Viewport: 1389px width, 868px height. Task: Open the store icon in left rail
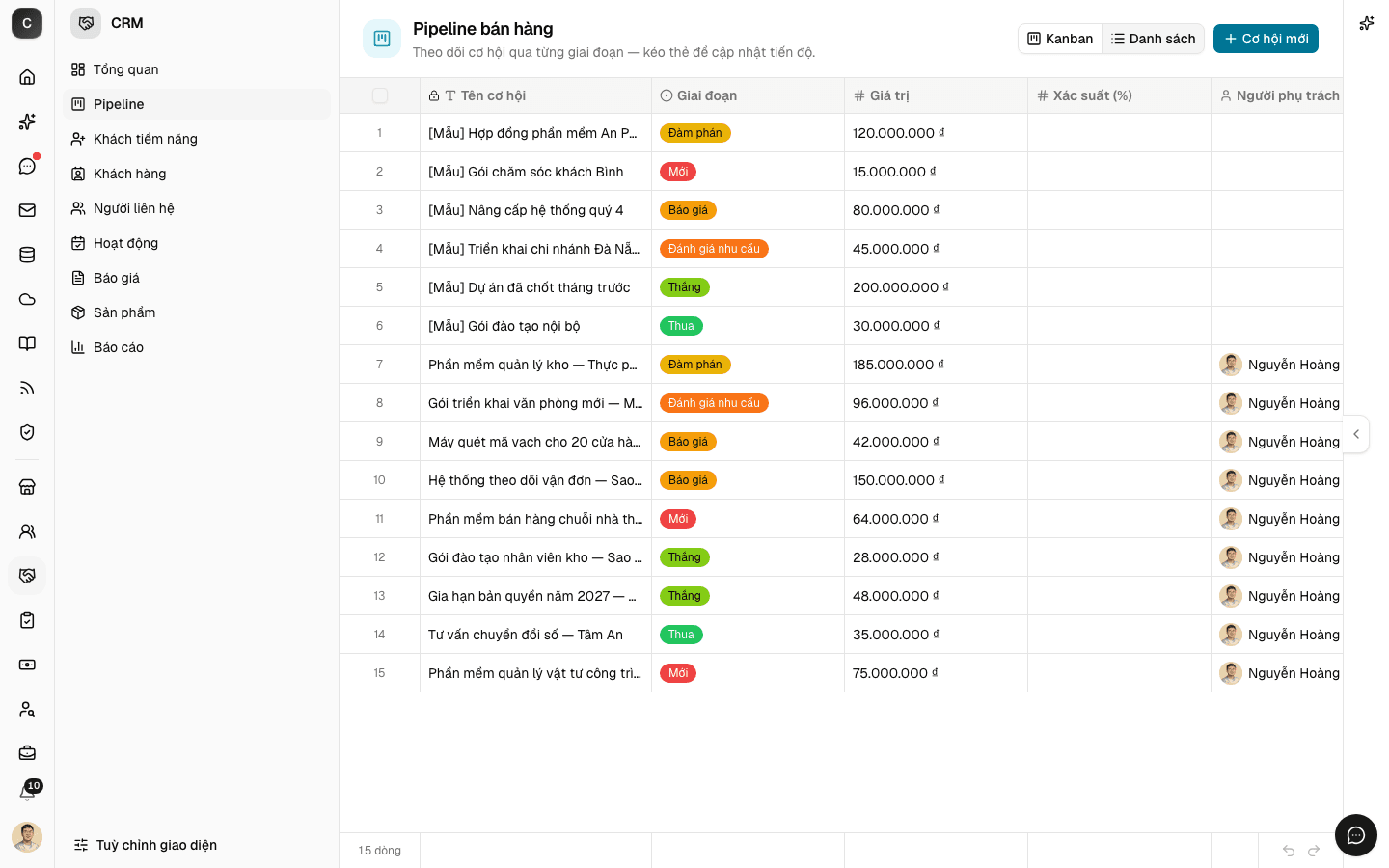click(x=27, y=487)
